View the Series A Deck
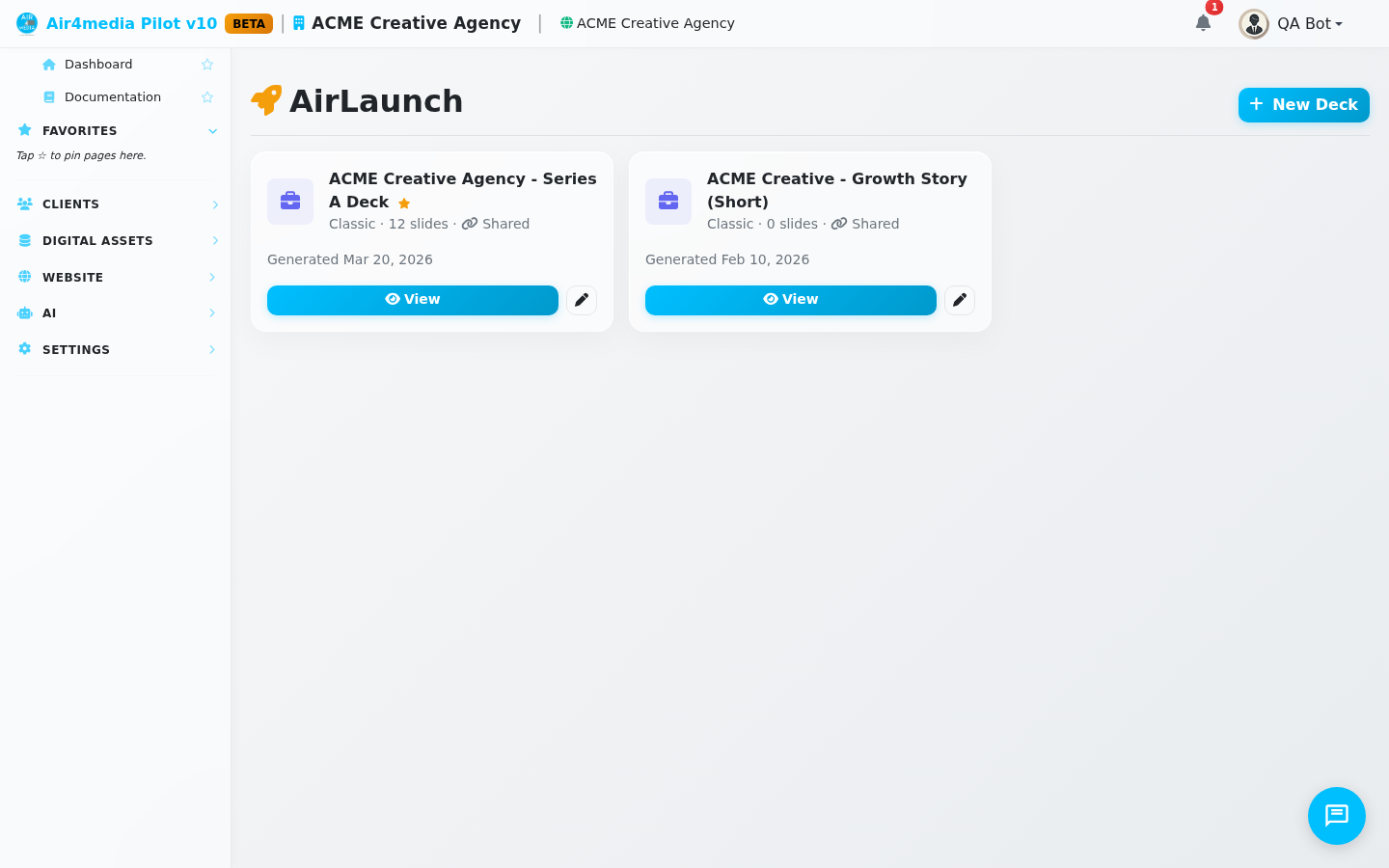This screenshot has height=868, width=1389. pos(413,300)
